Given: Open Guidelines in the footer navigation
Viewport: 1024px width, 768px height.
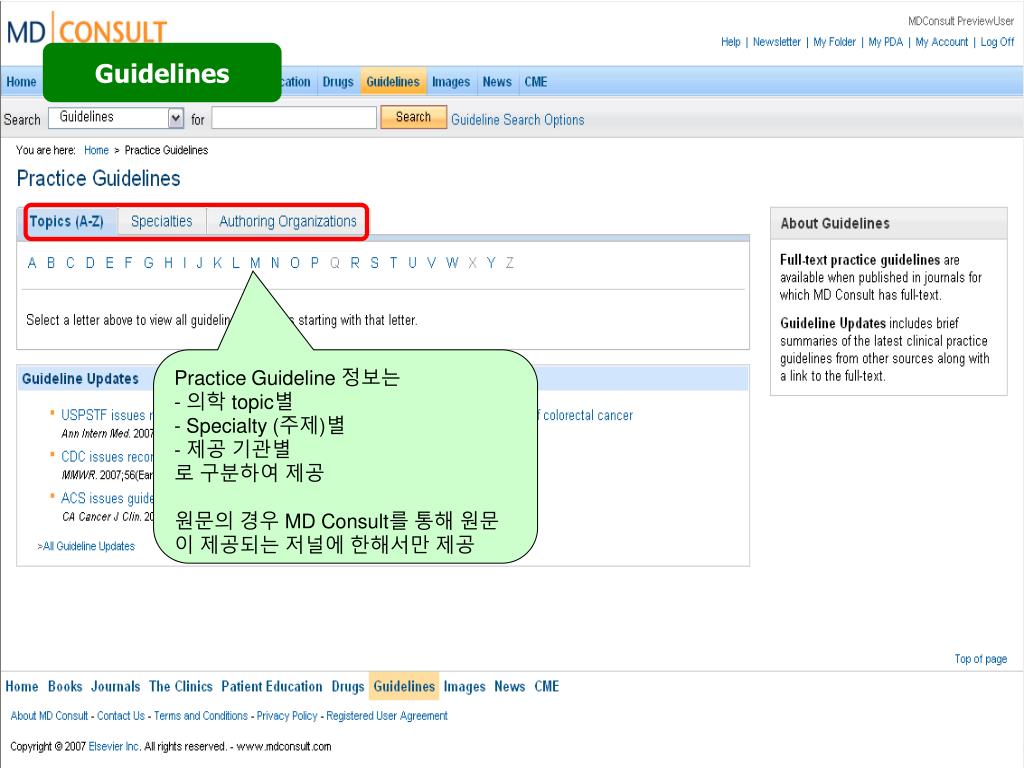Looking at the screenshot, I should 404,686.
